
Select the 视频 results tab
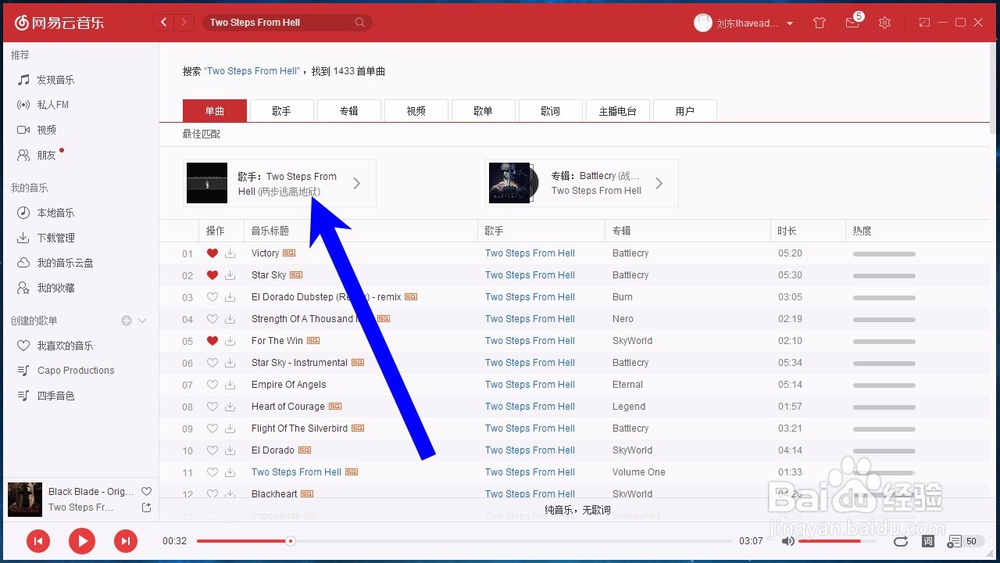(416, 111)
